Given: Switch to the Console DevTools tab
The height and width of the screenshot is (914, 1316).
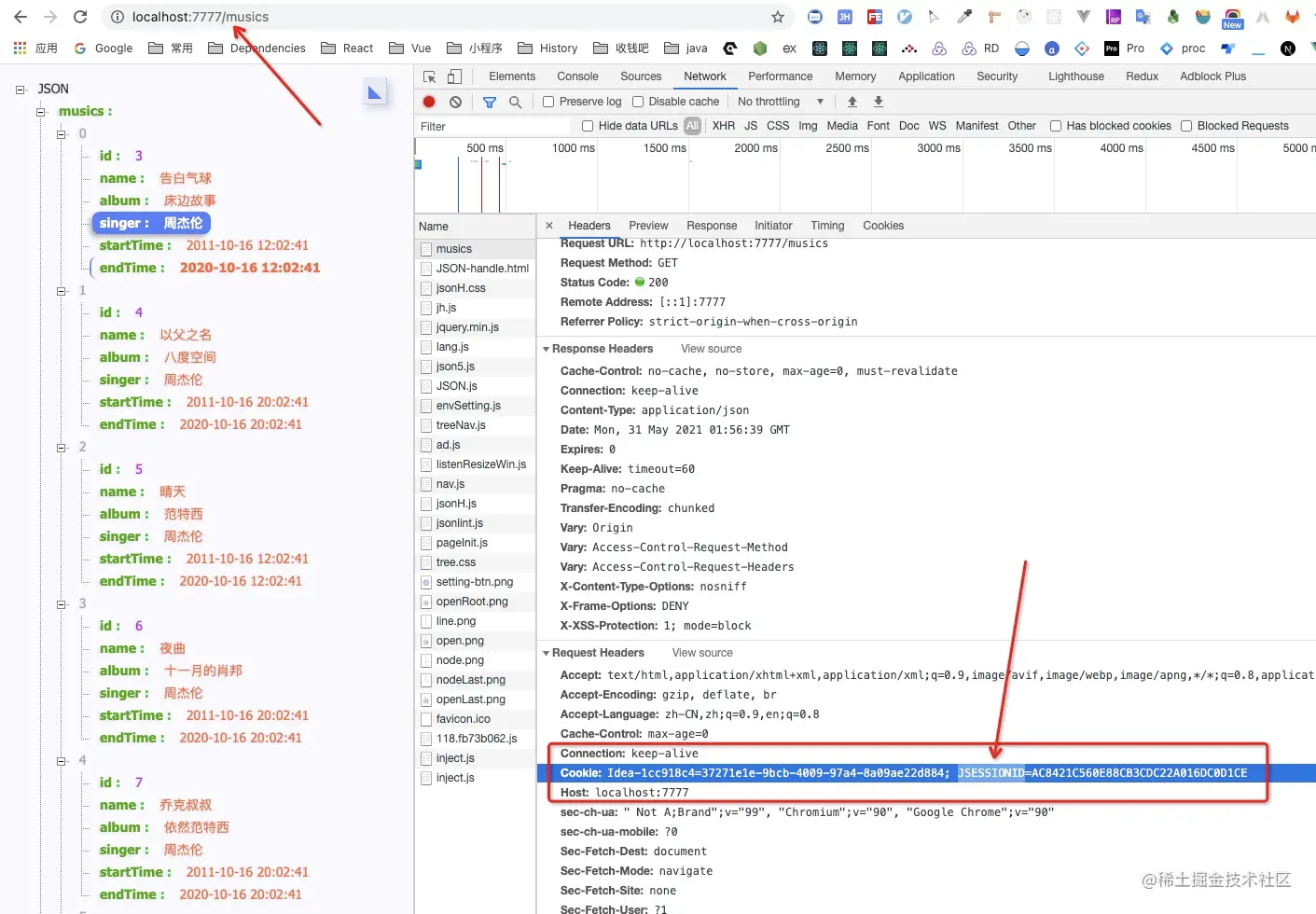Looking at the screenshot, I should [577, 76].
